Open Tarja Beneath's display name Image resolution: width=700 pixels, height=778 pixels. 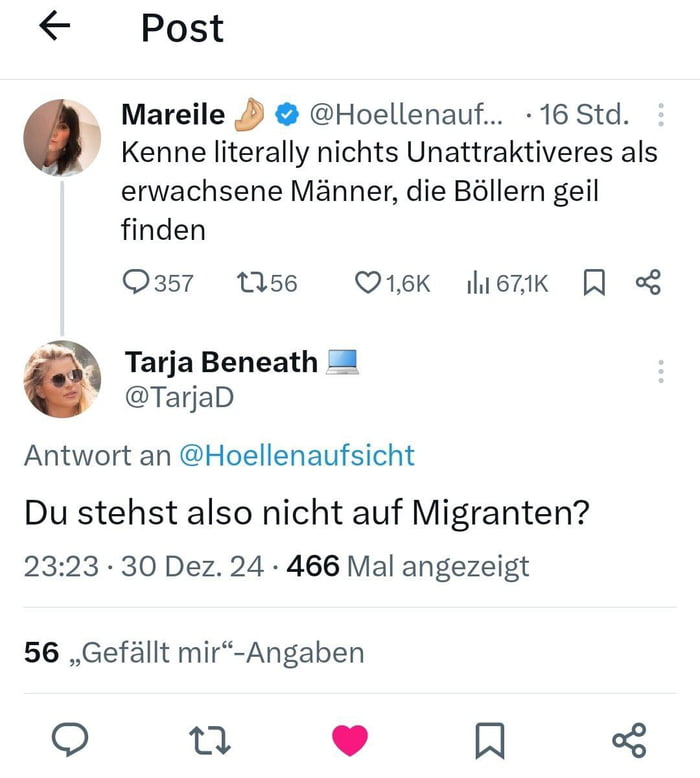tap(221, 362)
